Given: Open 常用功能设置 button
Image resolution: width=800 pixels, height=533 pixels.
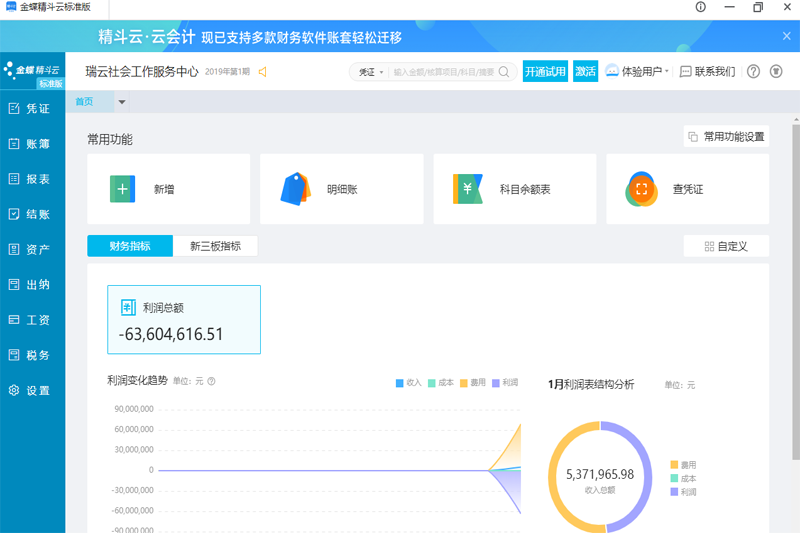Looking at the screenshot, I should point(726,137).
